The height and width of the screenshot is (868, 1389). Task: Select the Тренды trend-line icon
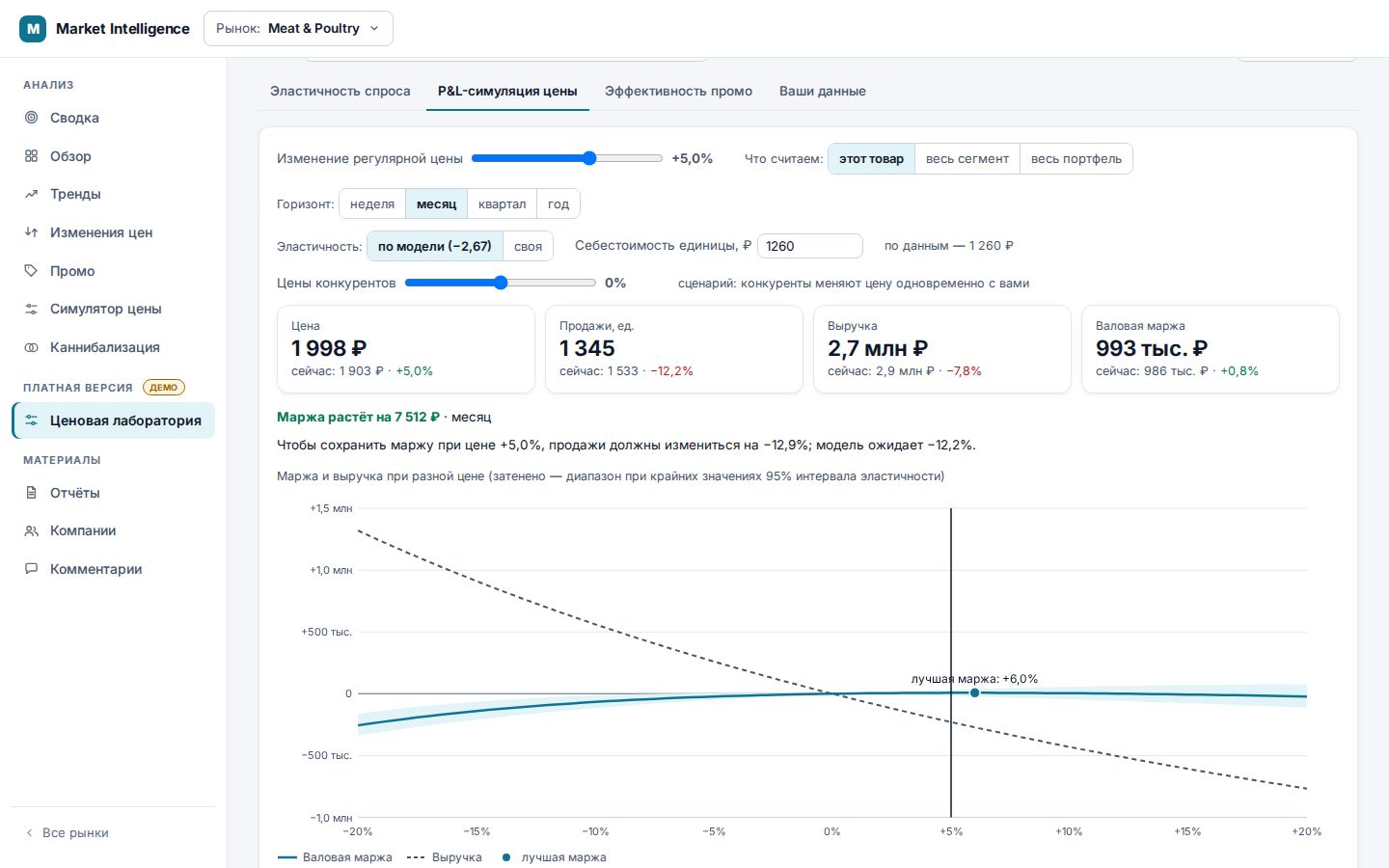pos(31,194)
